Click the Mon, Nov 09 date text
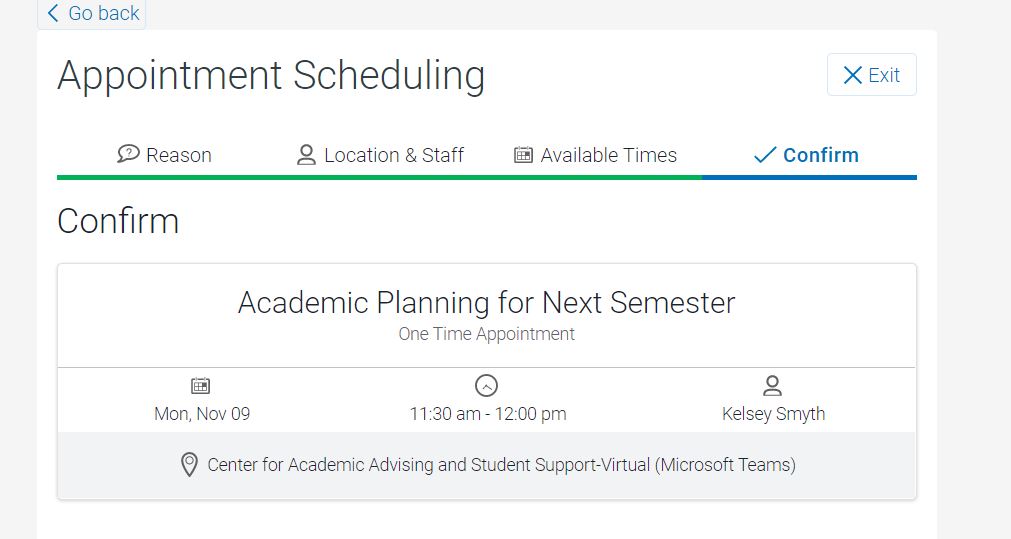1011x539 pixels. pyautogui.click(x=202, y=414)
